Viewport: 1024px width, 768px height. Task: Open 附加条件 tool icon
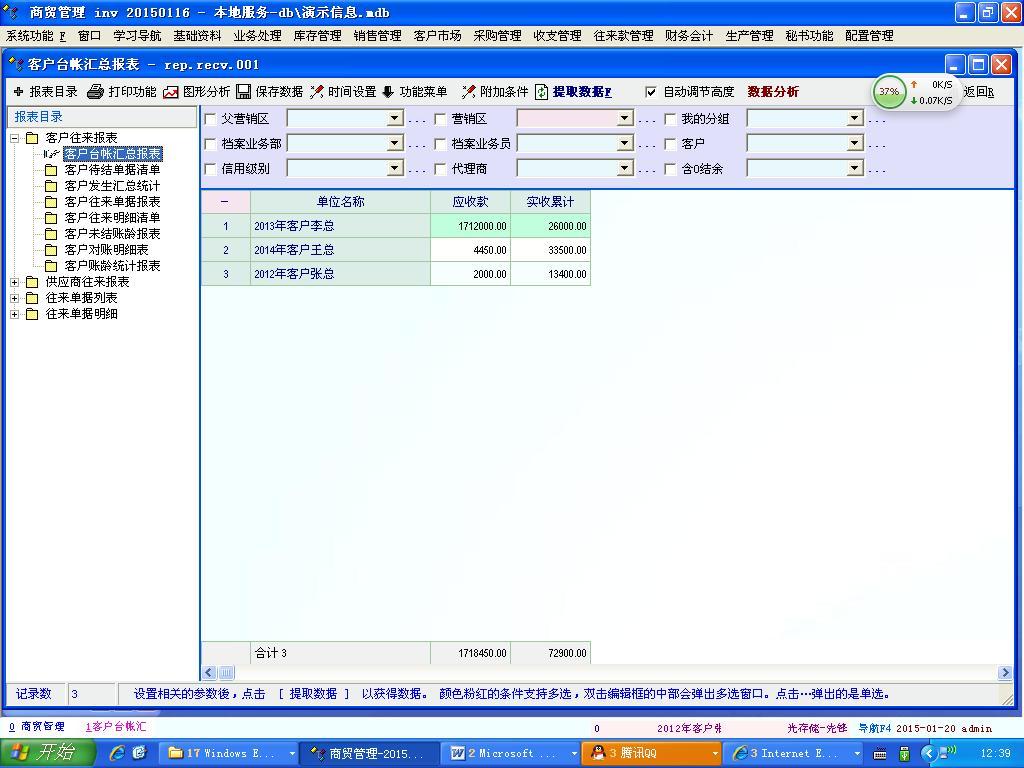click(x=468, y=92)
